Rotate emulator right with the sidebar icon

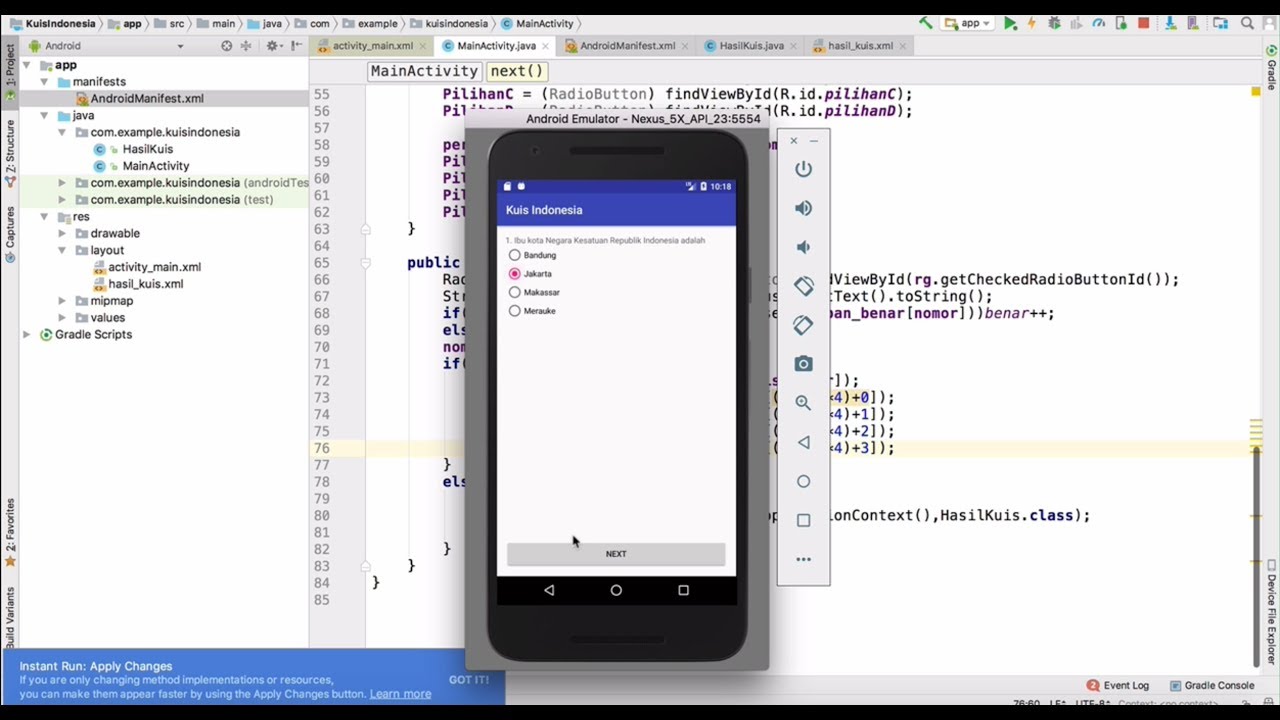803,325
